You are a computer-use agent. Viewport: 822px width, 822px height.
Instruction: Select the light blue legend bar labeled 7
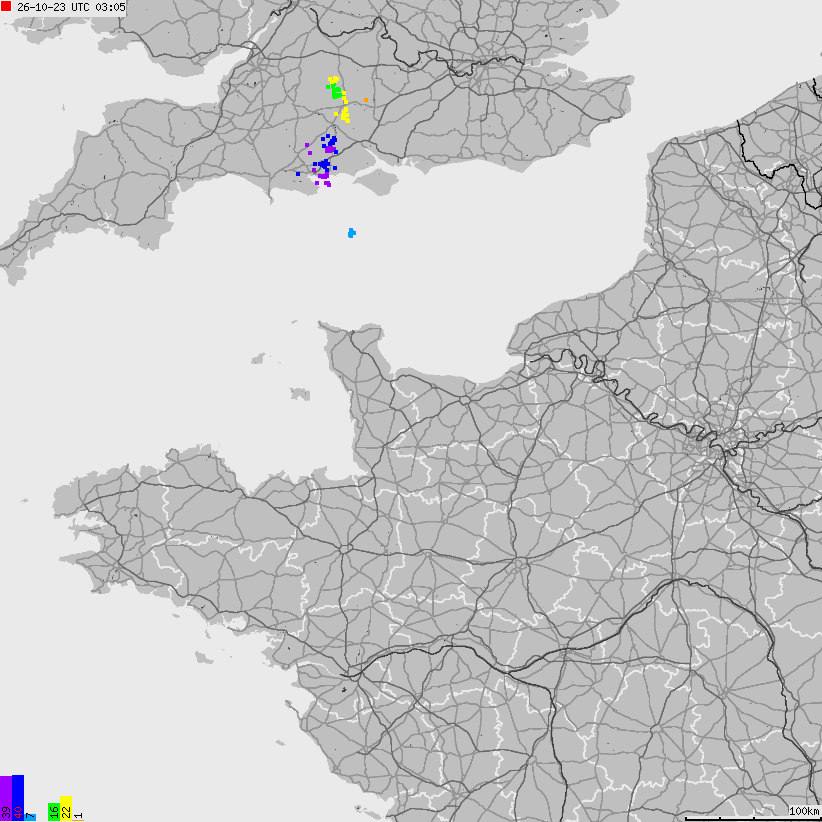30,817
